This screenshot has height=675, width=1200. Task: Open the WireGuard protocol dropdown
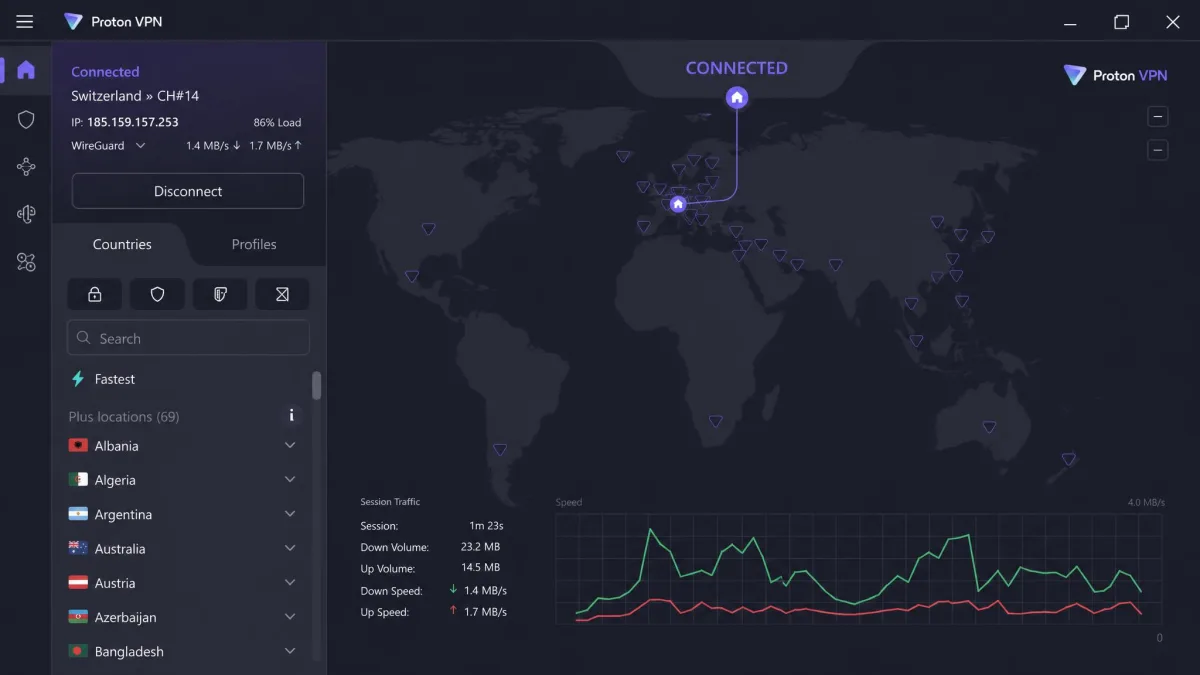(108, 146)
